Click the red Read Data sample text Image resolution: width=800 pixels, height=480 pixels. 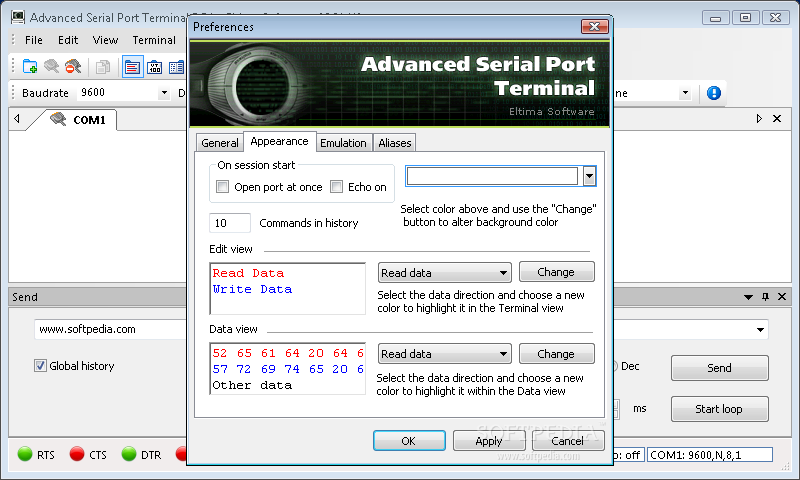[248, 273]
